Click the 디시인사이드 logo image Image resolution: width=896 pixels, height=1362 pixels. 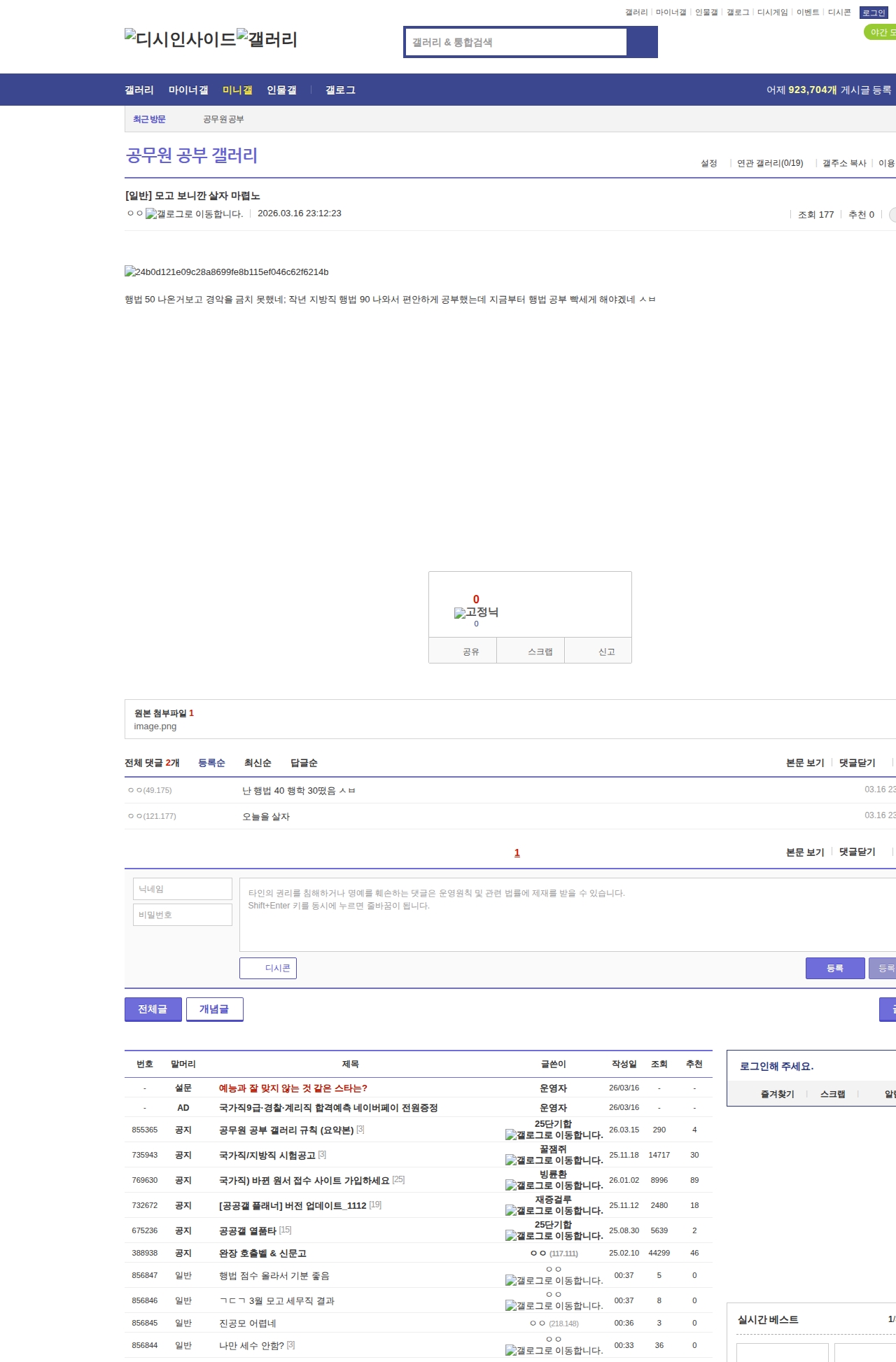click(181, 38)
